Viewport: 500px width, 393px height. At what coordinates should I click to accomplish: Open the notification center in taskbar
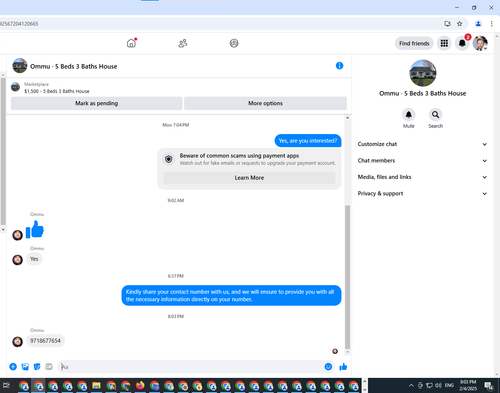coord(489,386)
